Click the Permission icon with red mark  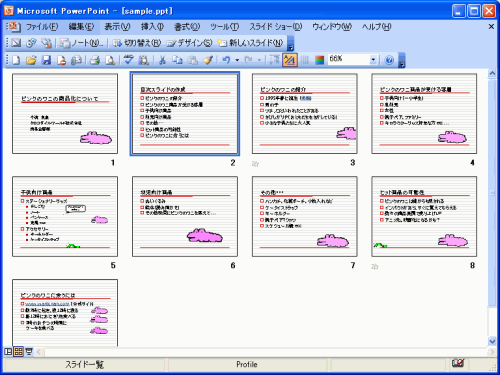(61, 60)
